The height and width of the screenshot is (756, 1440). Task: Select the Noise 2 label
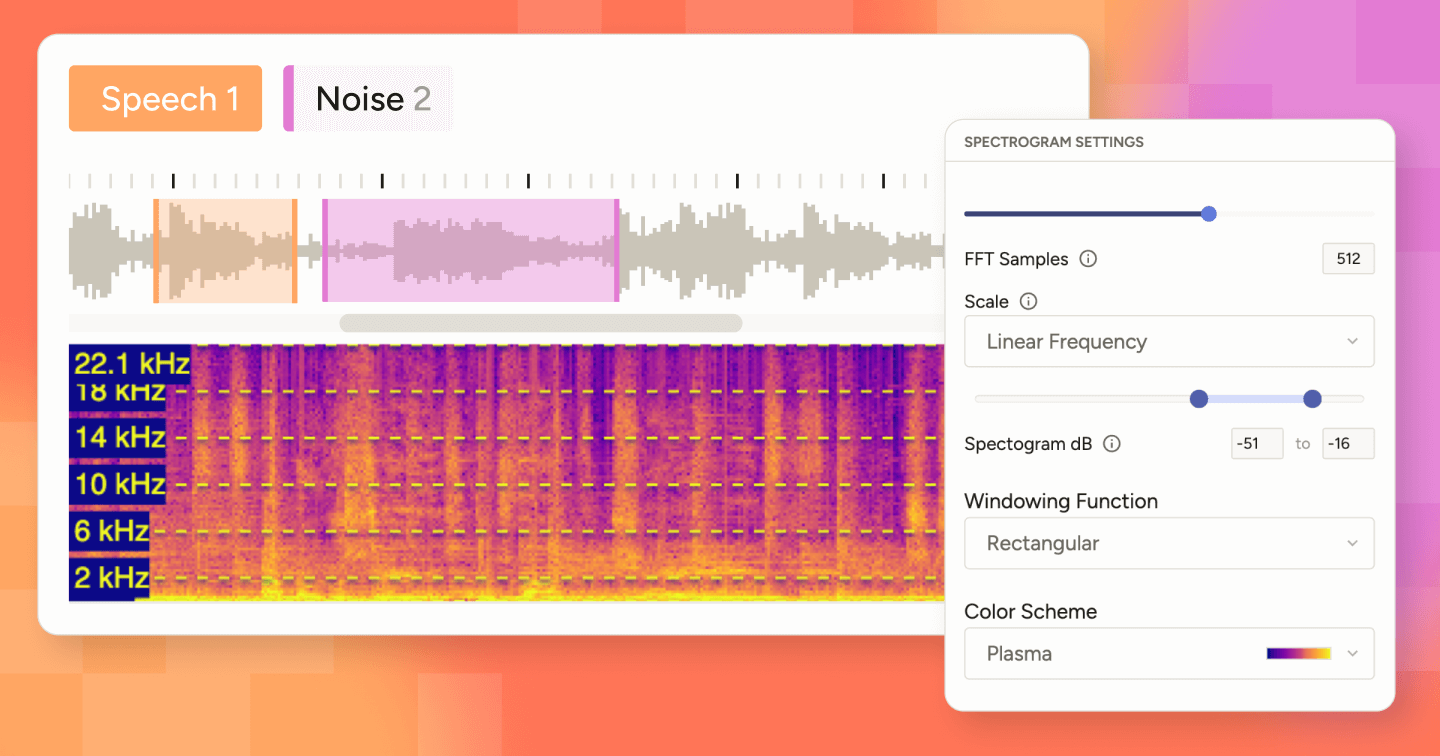(367, 98)
